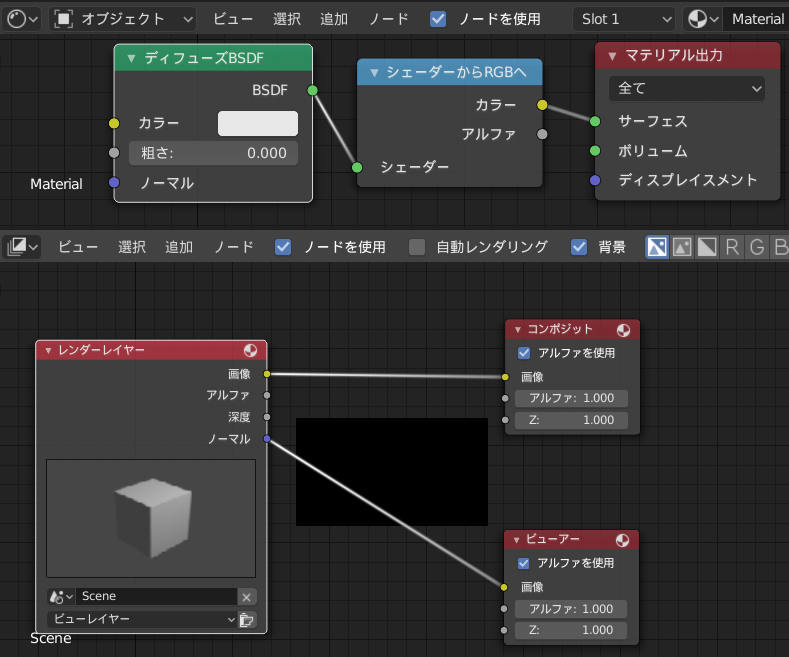Select Color display channel icon

click(x=682, y=247)
